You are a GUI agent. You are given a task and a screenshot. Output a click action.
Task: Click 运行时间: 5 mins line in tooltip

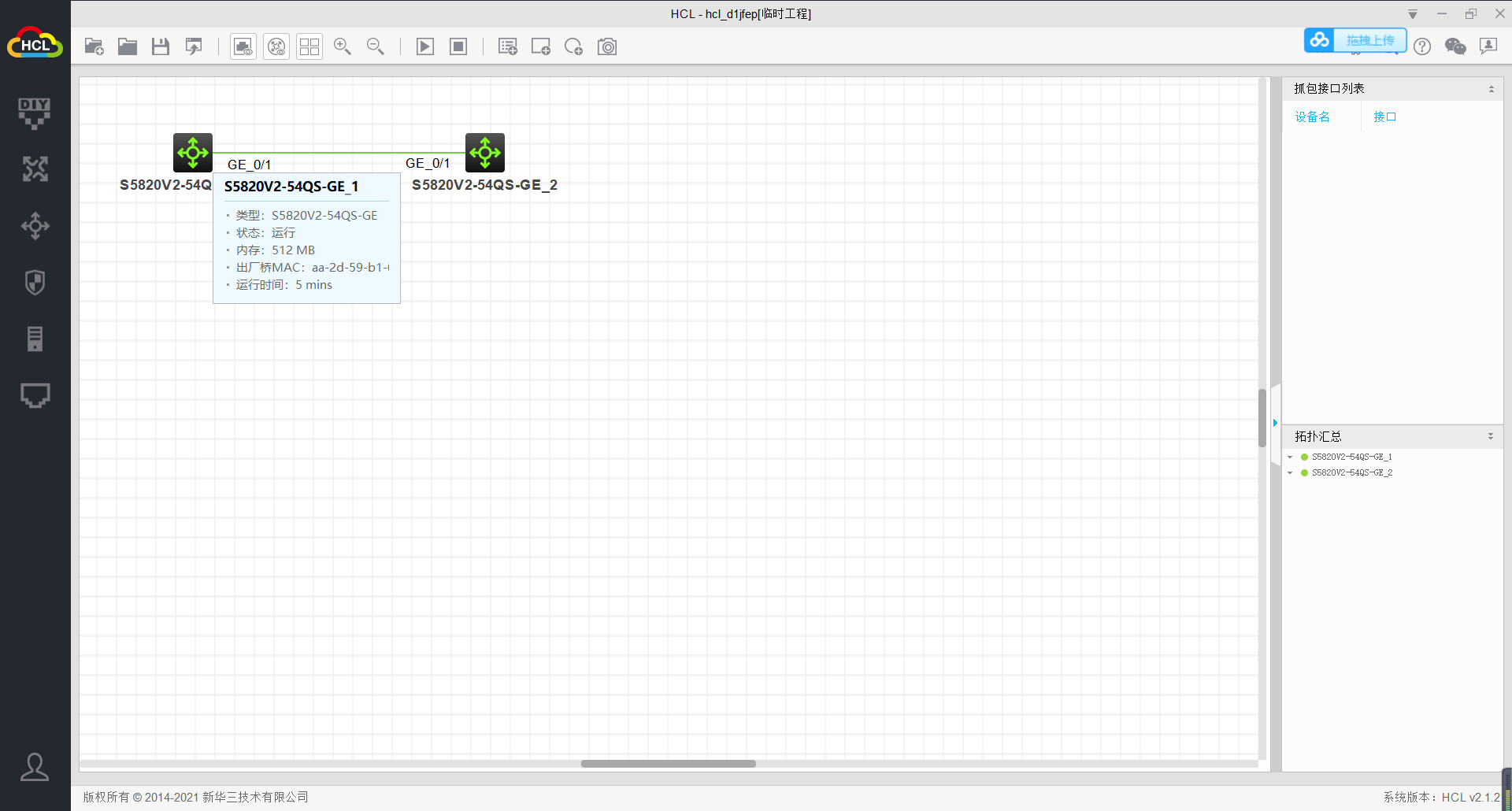coord(283,285)
